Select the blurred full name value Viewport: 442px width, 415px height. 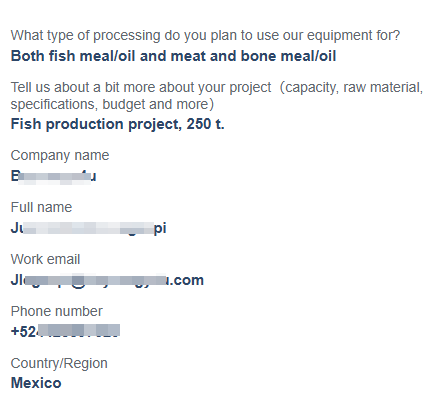[x=89, y=228]
